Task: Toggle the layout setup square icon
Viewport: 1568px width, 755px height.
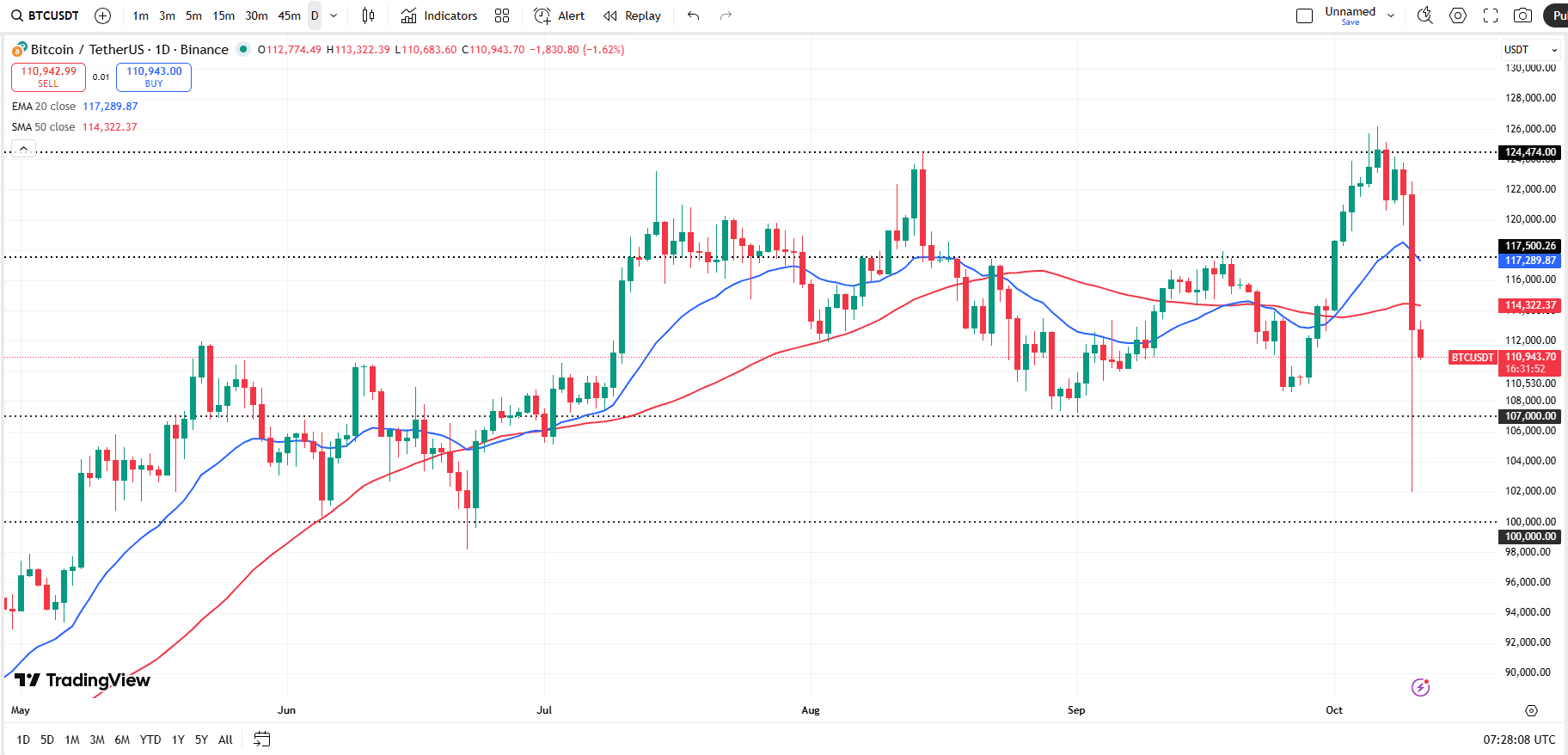Action: coord(1304,15)
